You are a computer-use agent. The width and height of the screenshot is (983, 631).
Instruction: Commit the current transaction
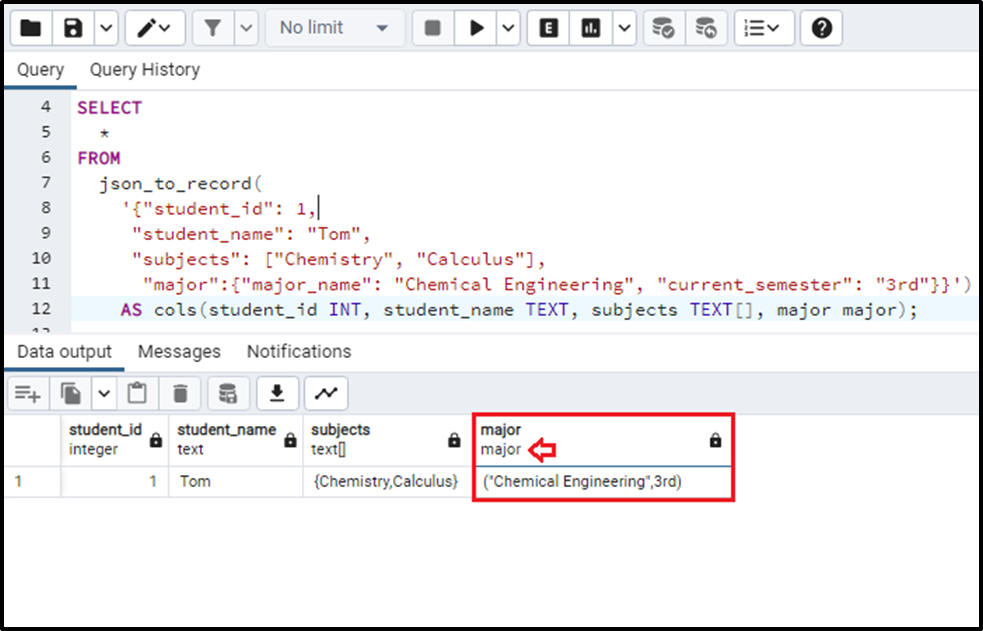662,27
